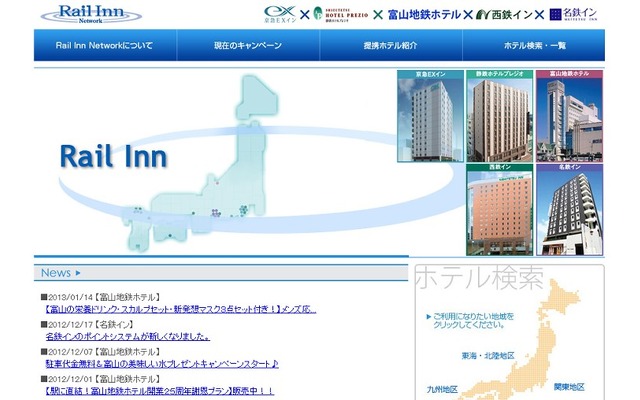Click the 名鉄イン header logo
Screen dimensions: 640x400
coord(573,14)
